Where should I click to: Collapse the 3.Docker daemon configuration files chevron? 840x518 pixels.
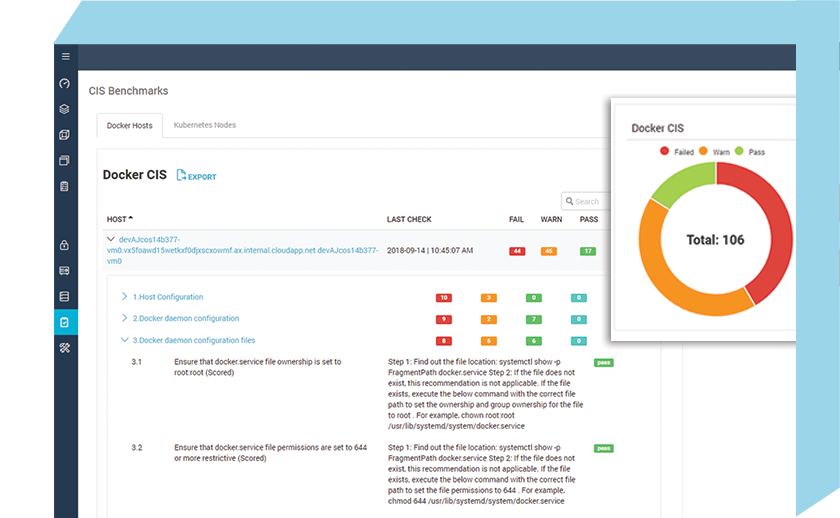124,340
